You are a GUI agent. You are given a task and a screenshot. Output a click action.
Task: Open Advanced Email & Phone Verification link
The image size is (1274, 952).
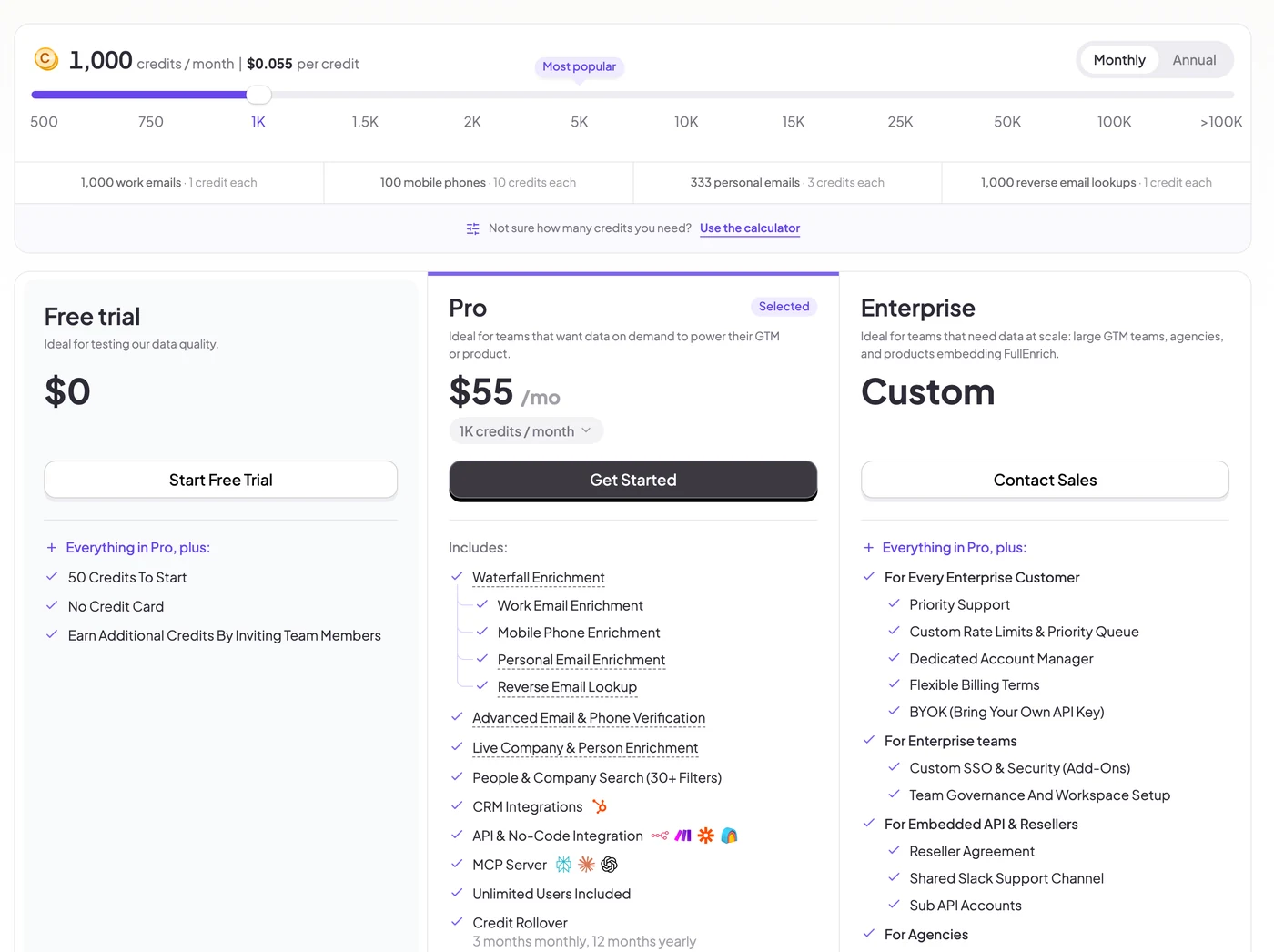[x=589, y=718]
